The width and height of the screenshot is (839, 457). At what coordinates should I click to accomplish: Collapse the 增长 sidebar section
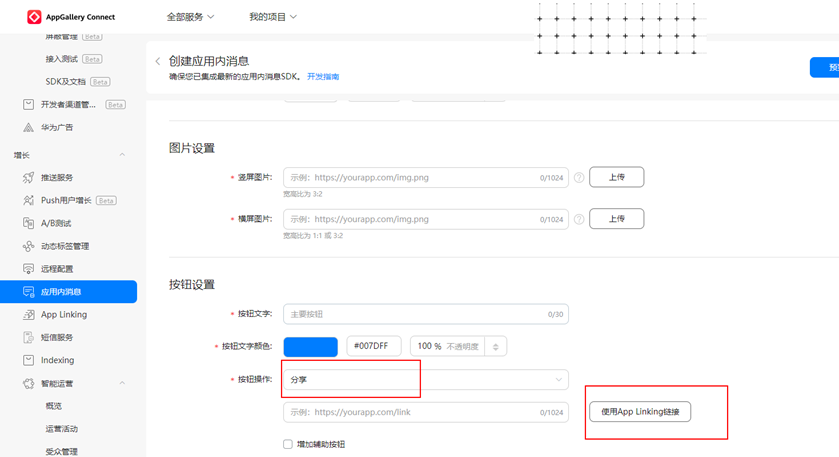(122, 155)
